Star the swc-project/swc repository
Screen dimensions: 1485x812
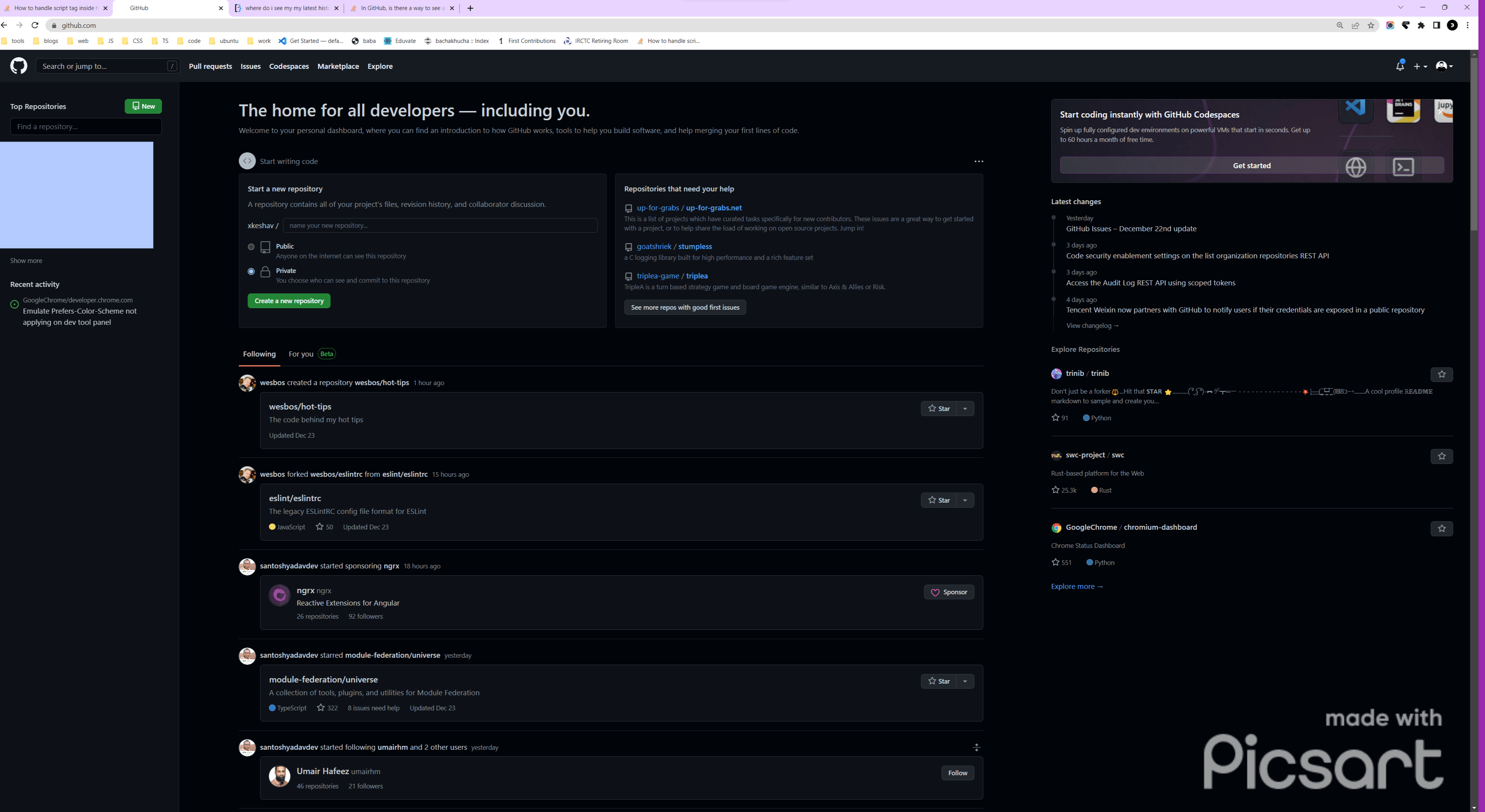tap(1441, 456)
